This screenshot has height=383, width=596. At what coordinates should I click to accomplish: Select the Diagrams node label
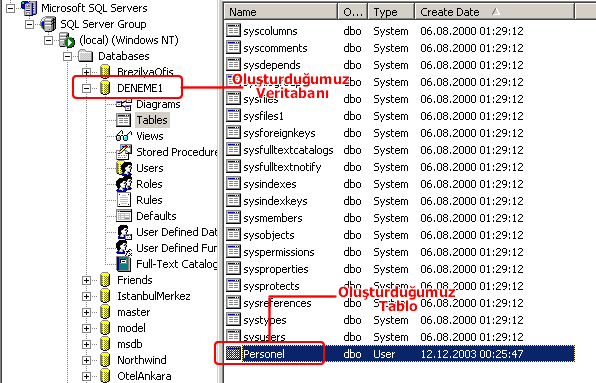tap(158, 104)
